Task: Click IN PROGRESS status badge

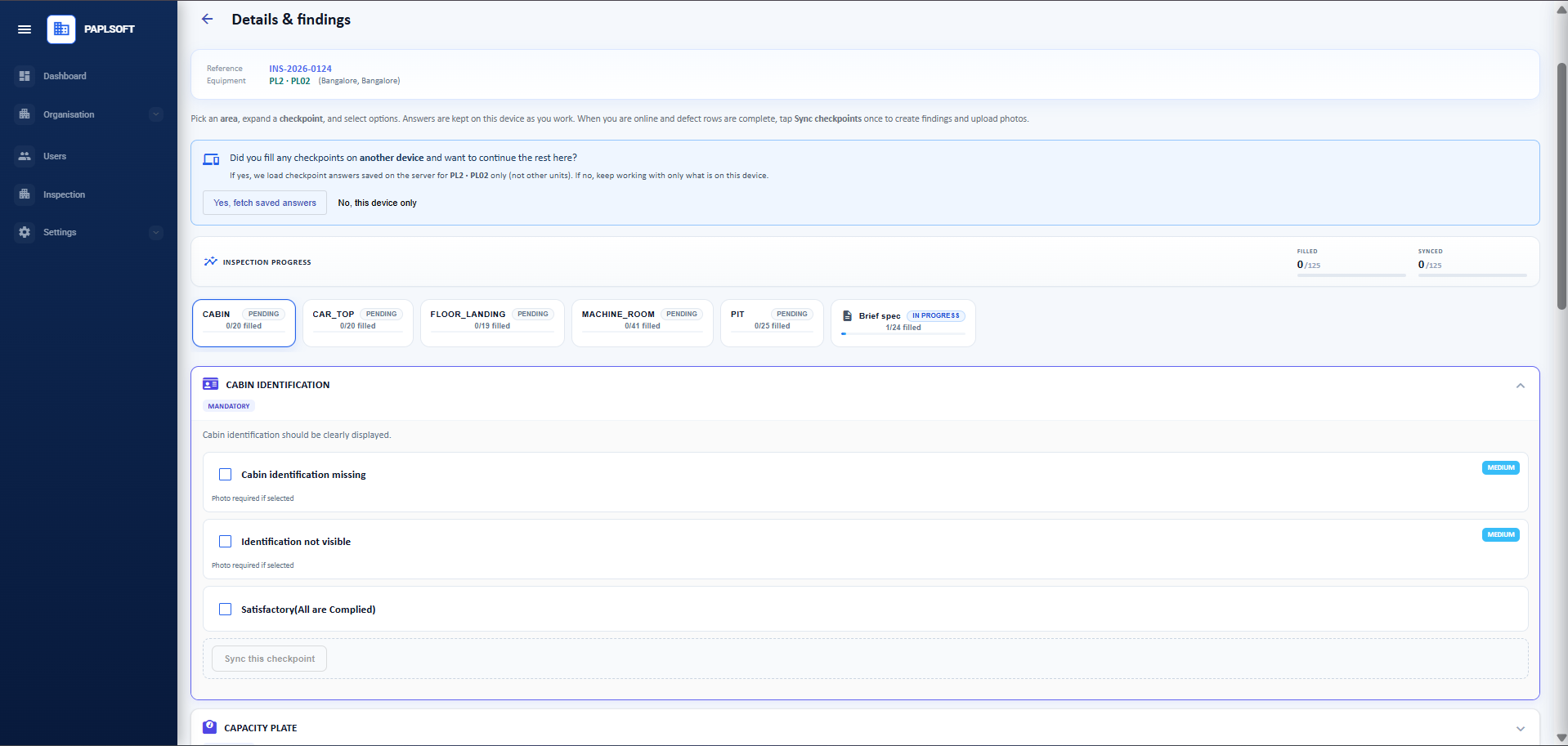Action: (x=936, y=315)
